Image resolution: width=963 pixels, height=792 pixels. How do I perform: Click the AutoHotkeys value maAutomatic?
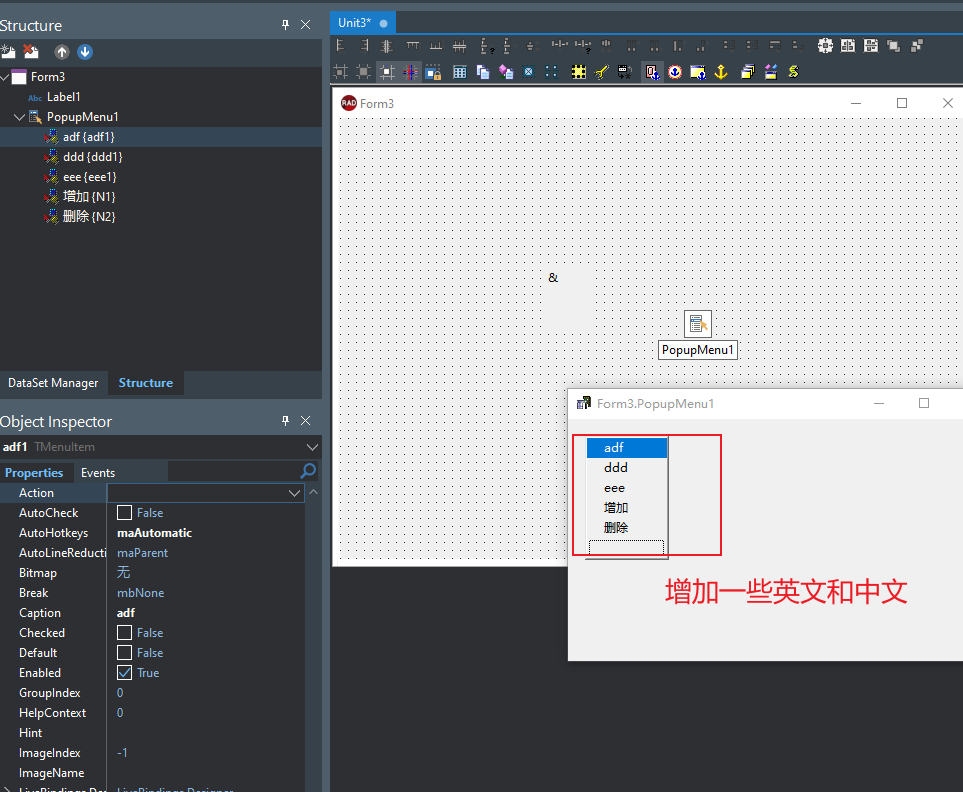pos(154,533)
